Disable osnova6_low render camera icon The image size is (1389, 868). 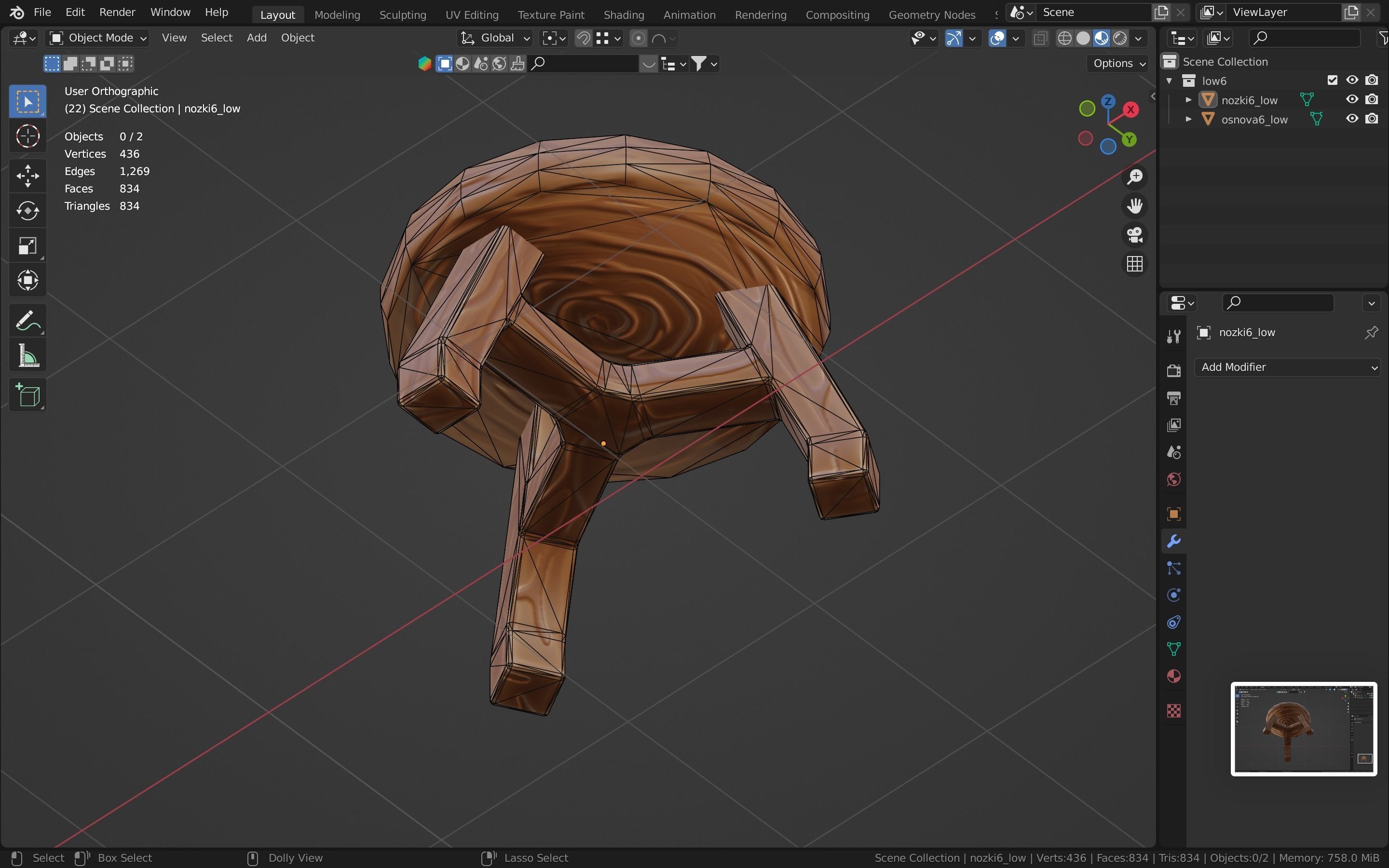pyautogui.click(x=1372, y=119)
